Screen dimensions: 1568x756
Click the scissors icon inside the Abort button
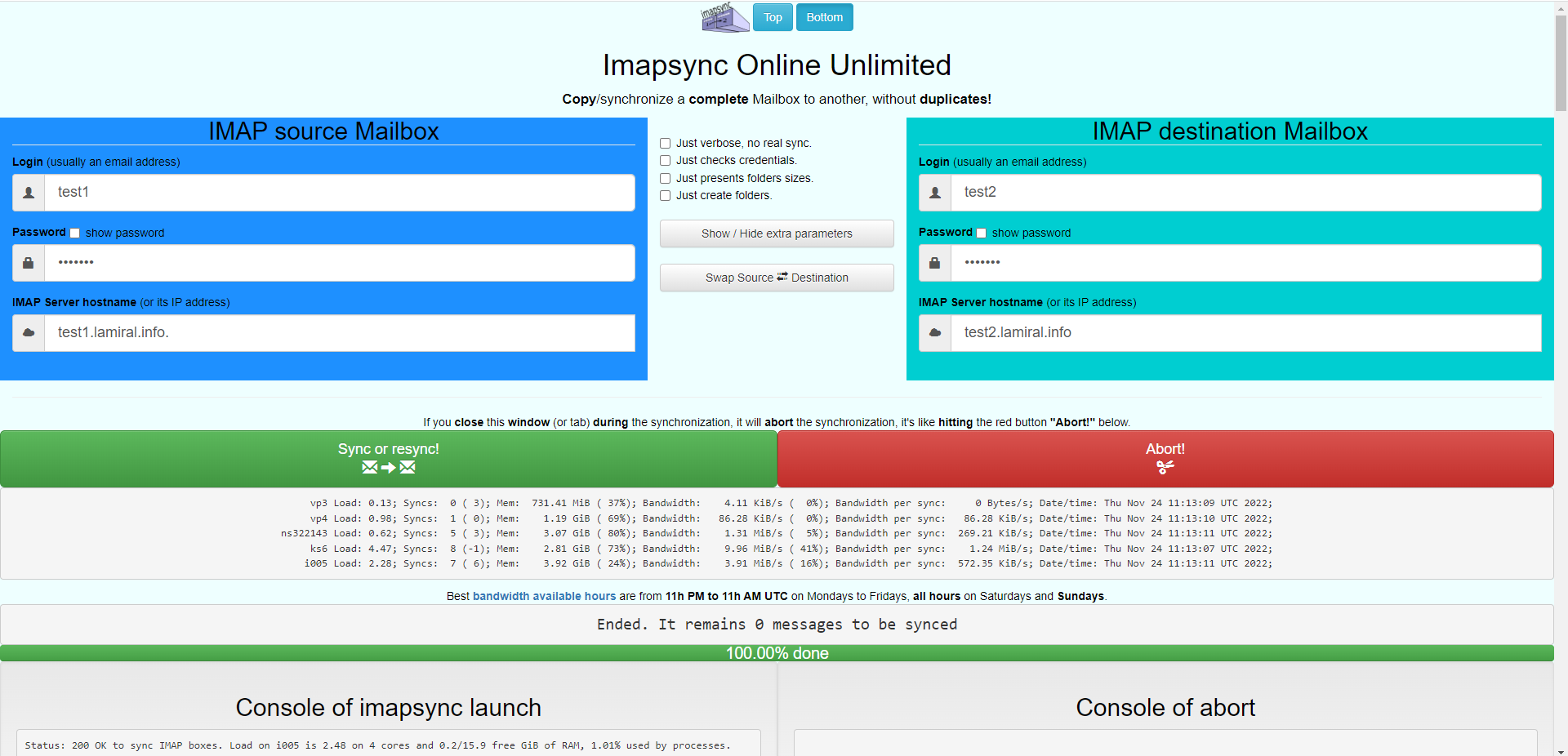1165,468
